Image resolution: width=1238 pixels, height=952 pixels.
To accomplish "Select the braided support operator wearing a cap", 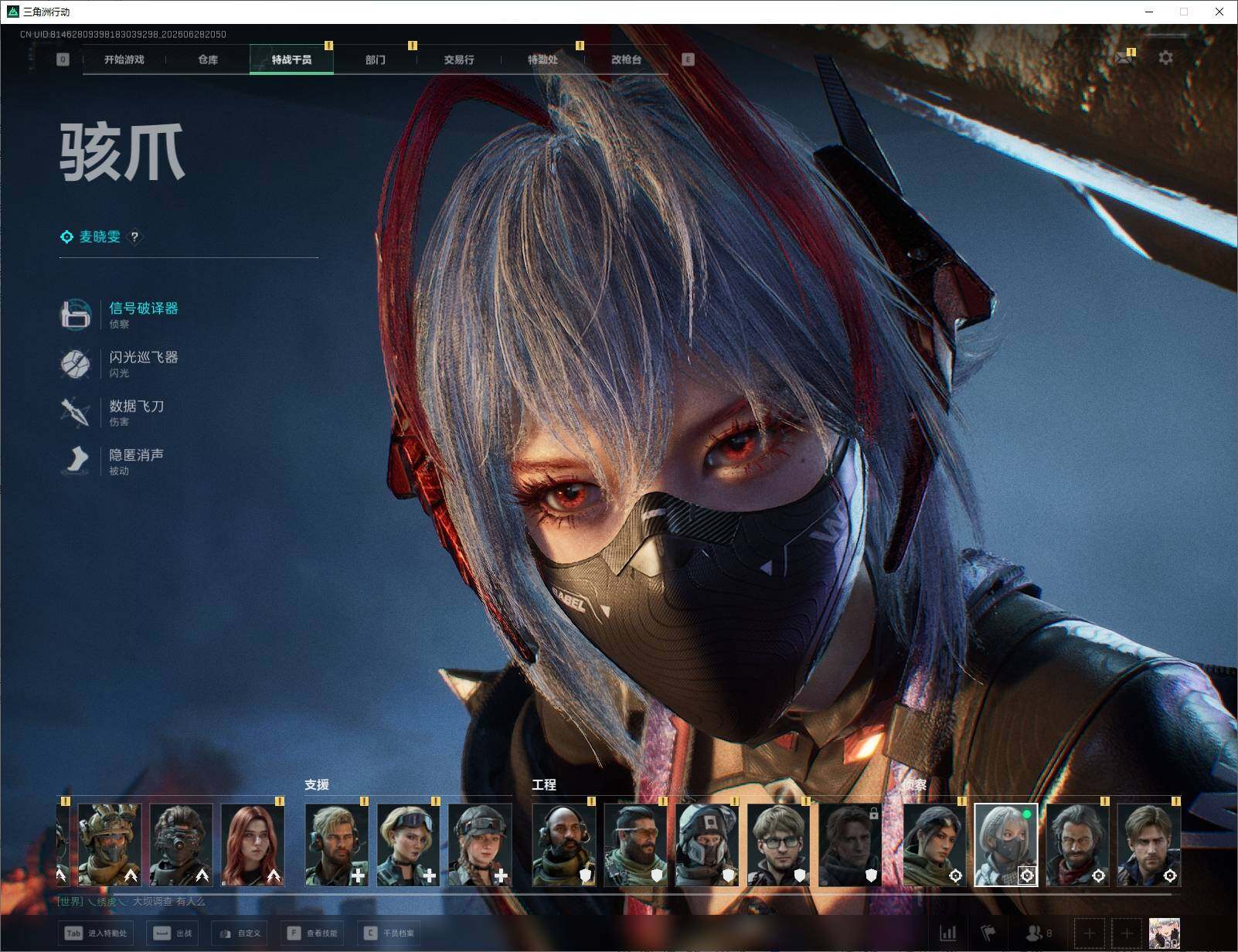I will [480, 845].
